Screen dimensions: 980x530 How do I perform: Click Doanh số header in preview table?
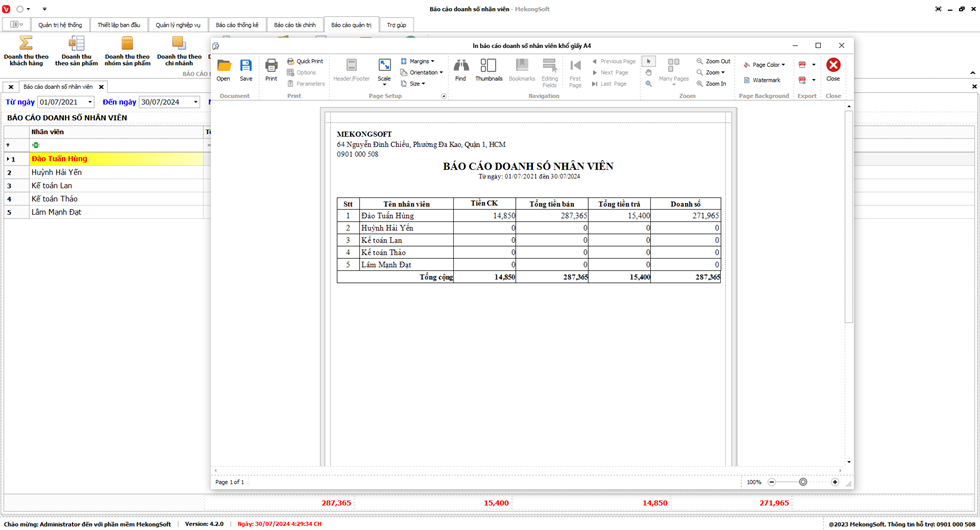[686, 204]
